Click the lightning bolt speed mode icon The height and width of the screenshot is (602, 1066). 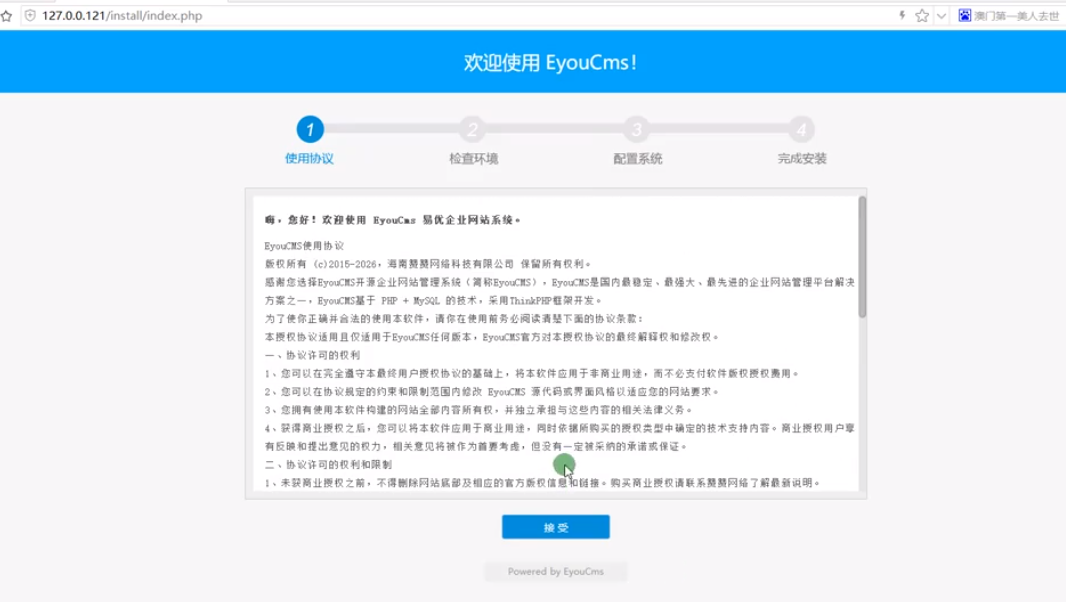pyautogui.click(x=902, y=16)
